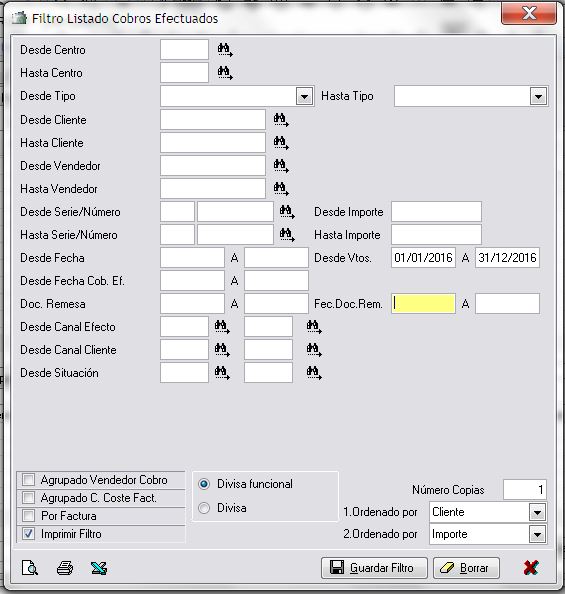Open 2.Ordenado por Importe dropdown

click(537, 535)
